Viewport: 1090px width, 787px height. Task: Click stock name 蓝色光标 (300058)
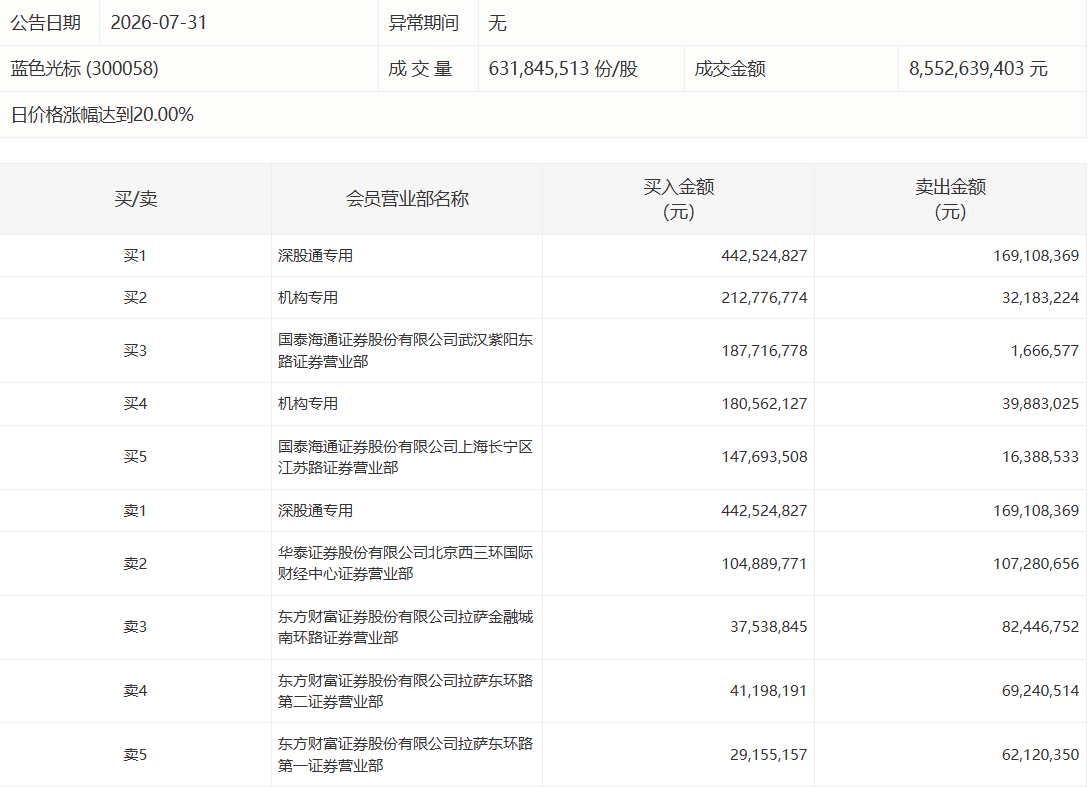(84, 68)
